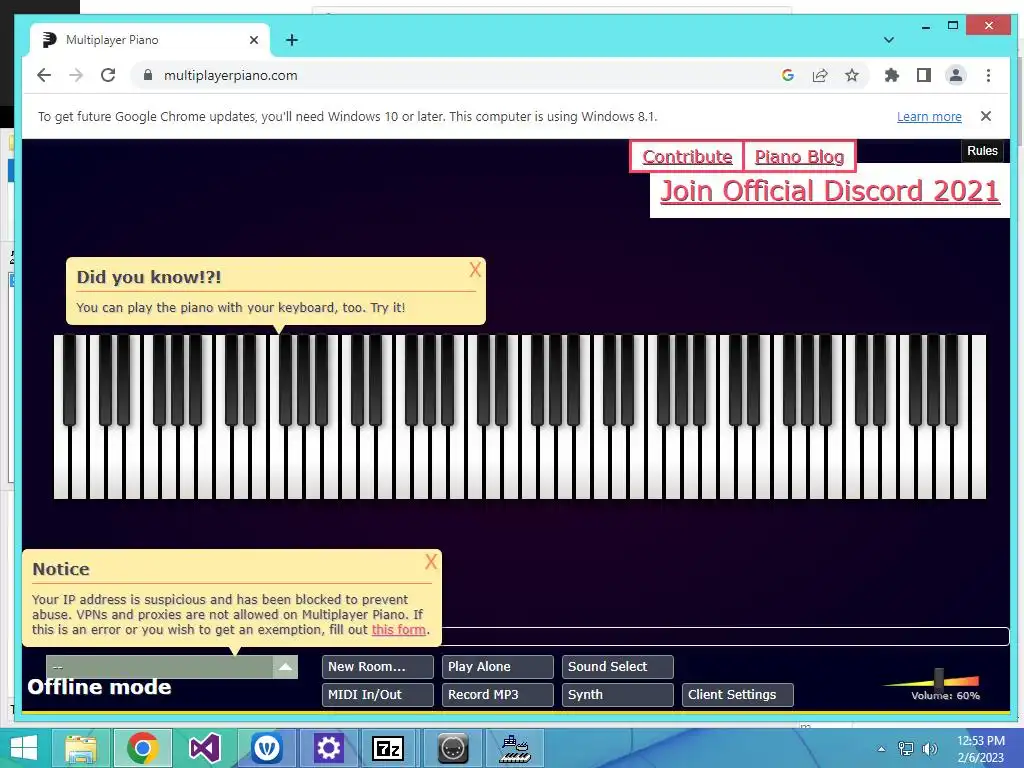Screen dimensions: 1024x768
Task: Open Google icon in address bar
Action: (788, 75)
